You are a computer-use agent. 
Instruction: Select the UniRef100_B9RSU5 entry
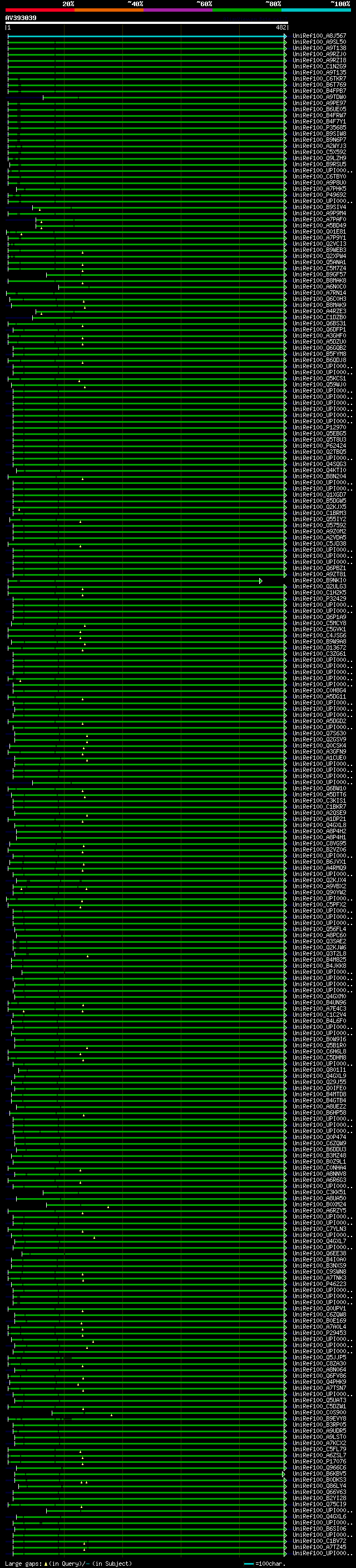pos(319,164)
